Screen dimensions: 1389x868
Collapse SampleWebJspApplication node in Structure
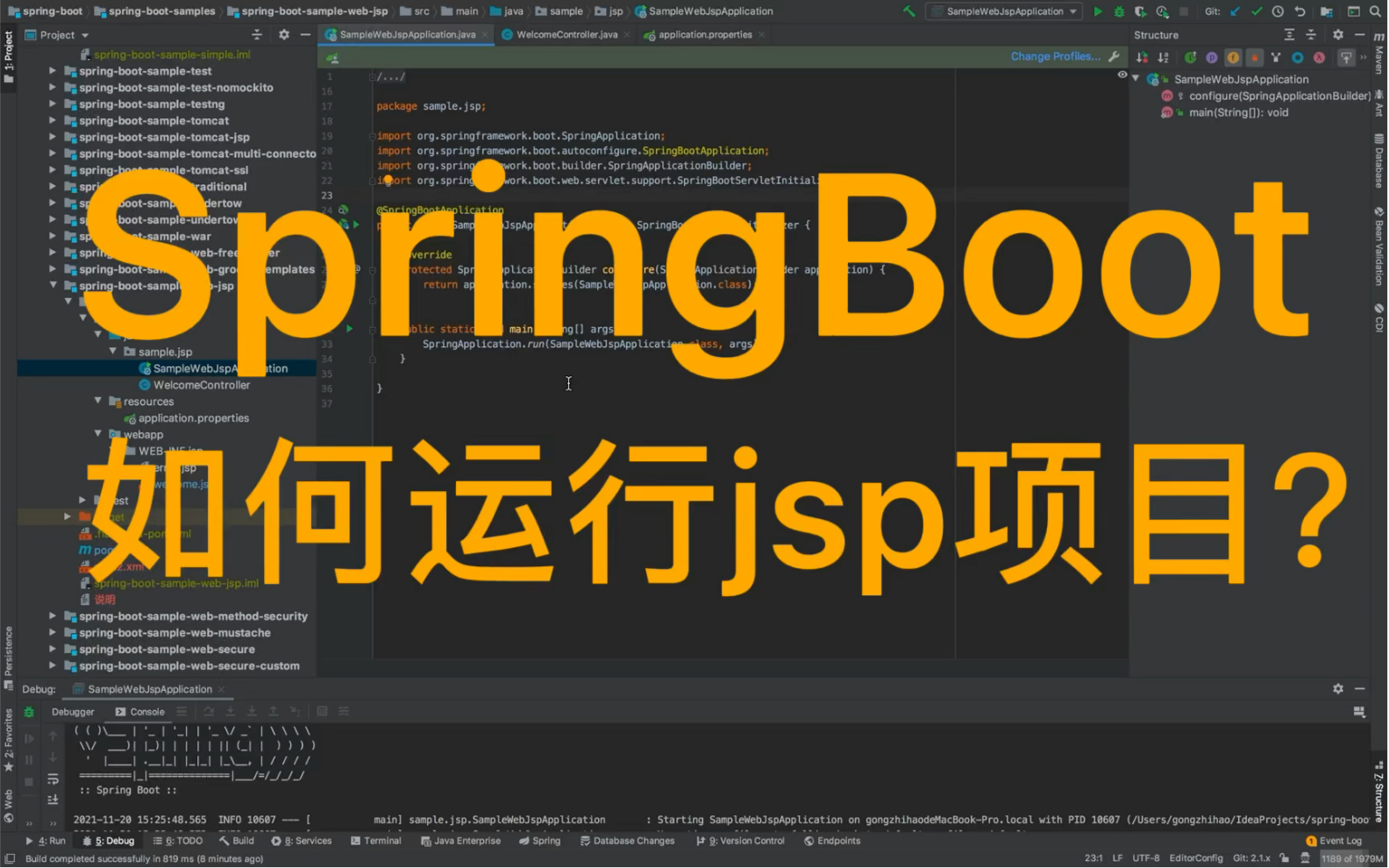point(1136,79)
